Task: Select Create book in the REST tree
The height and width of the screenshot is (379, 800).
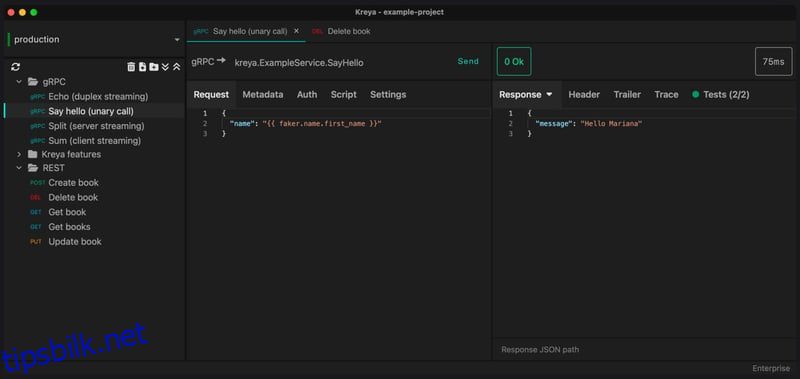Action: coord(73,183)
